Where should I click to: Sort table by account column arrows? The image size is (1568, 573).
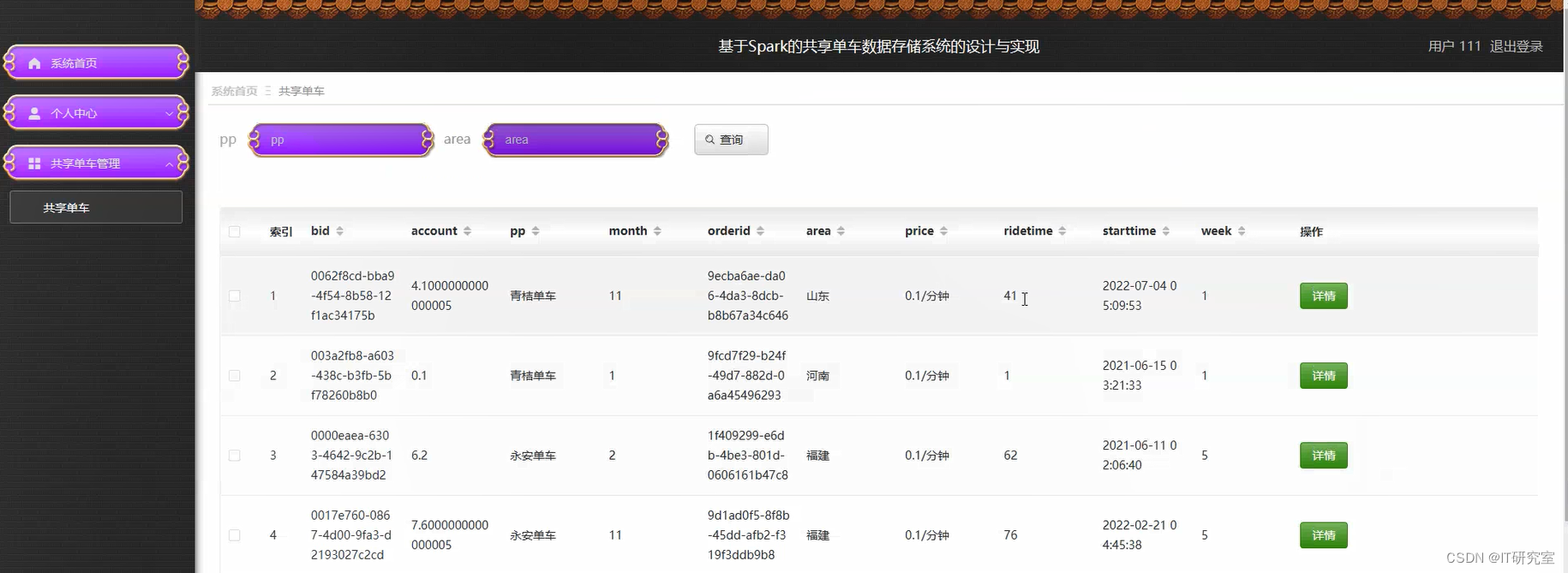click(467, 231)
